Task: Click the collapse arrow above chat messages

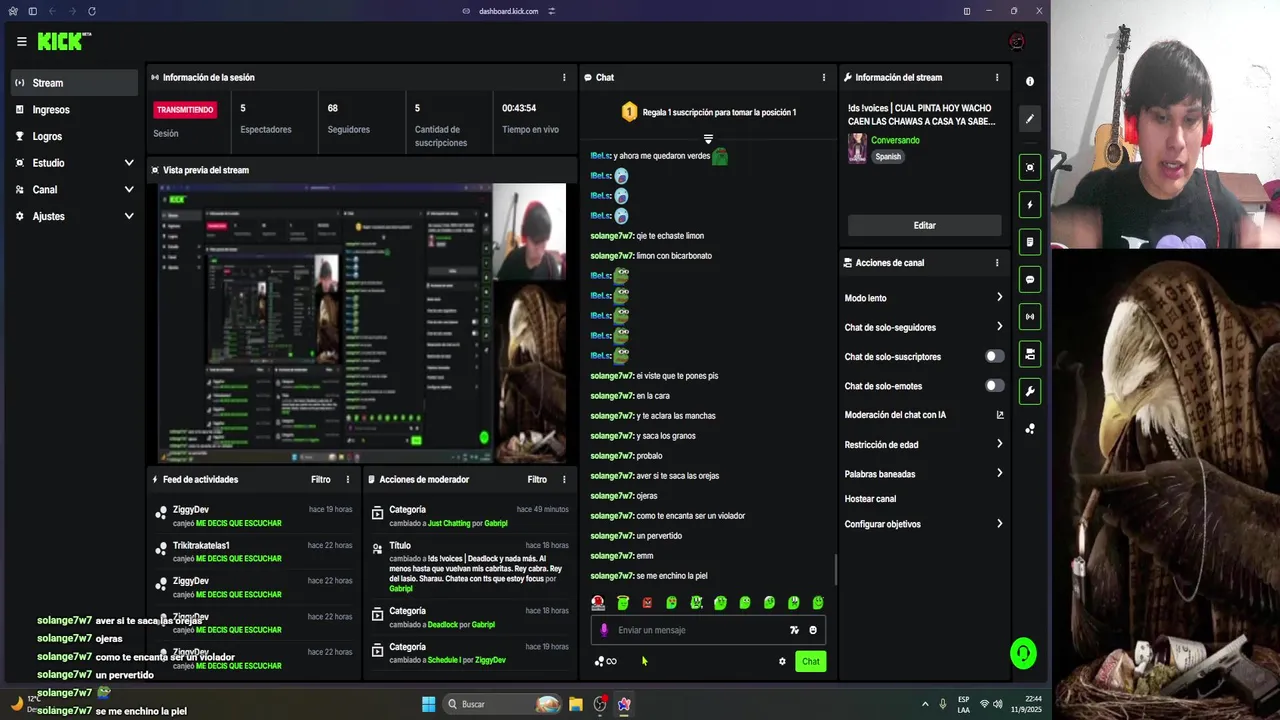Action: pyautogui.click(x=708, y=138)
